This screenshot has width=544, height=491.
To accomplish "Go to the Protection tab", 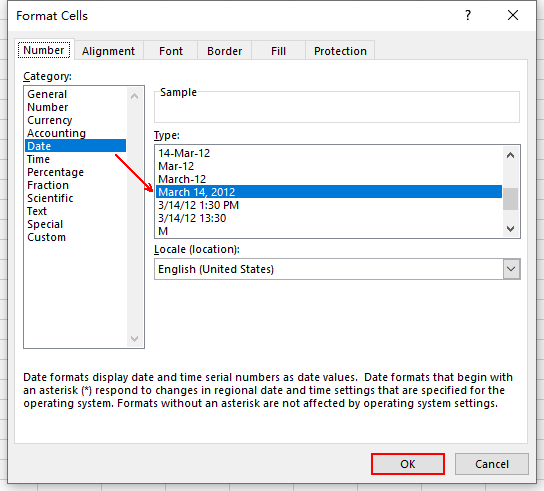I will click(340, 51).
